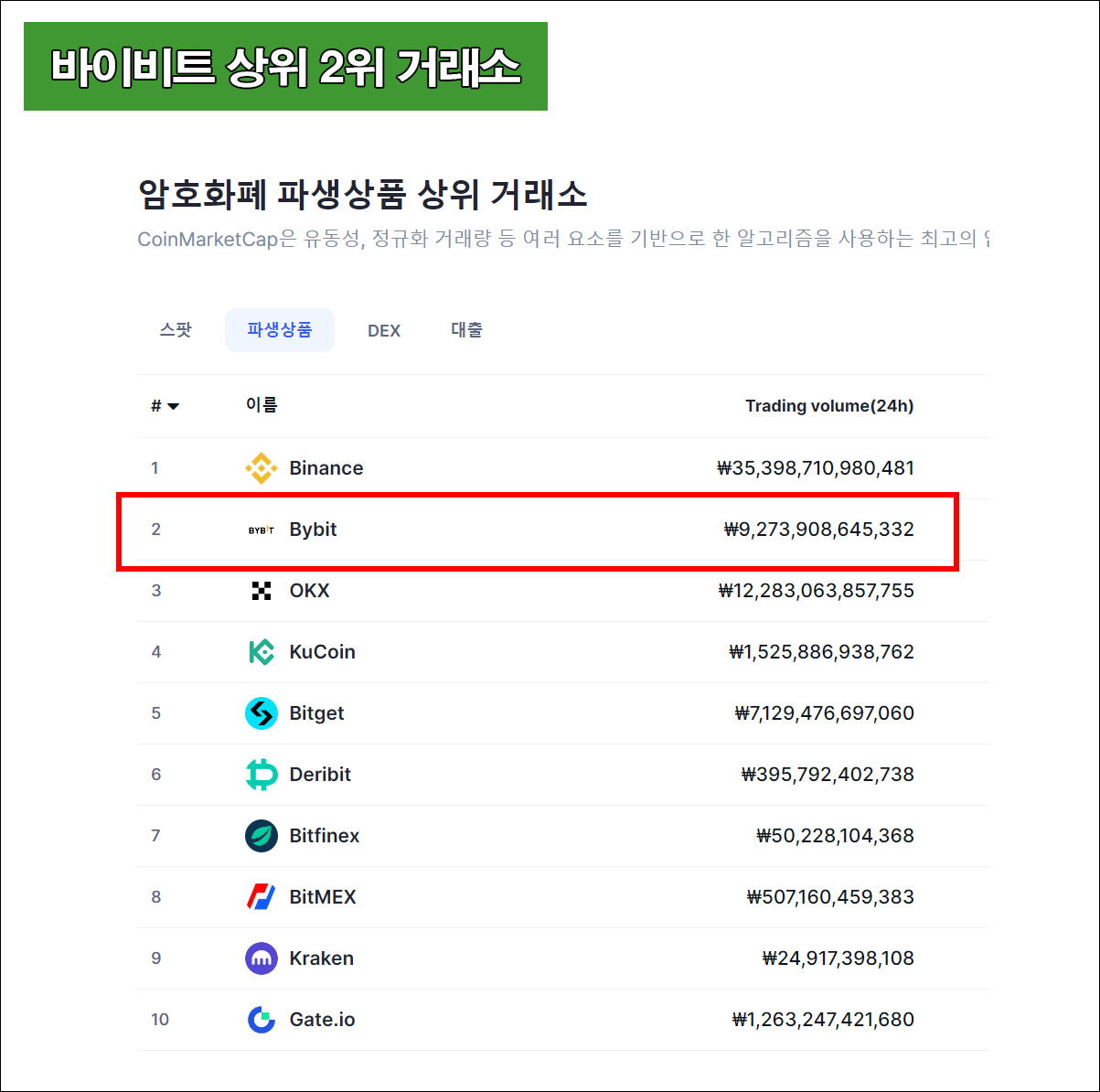Image resolution: width=1100 pixels, height=1092 pixels.
Task: Click Deribit volume ₩395,792,402,738
Action: 828,775
